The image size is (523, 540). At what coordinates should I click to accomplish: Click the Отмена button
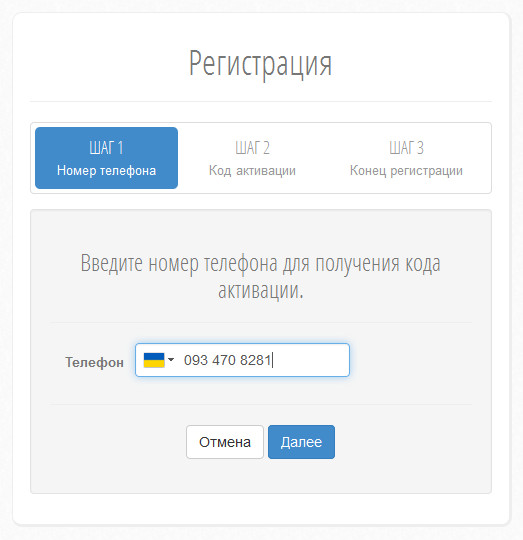[225, 442]
